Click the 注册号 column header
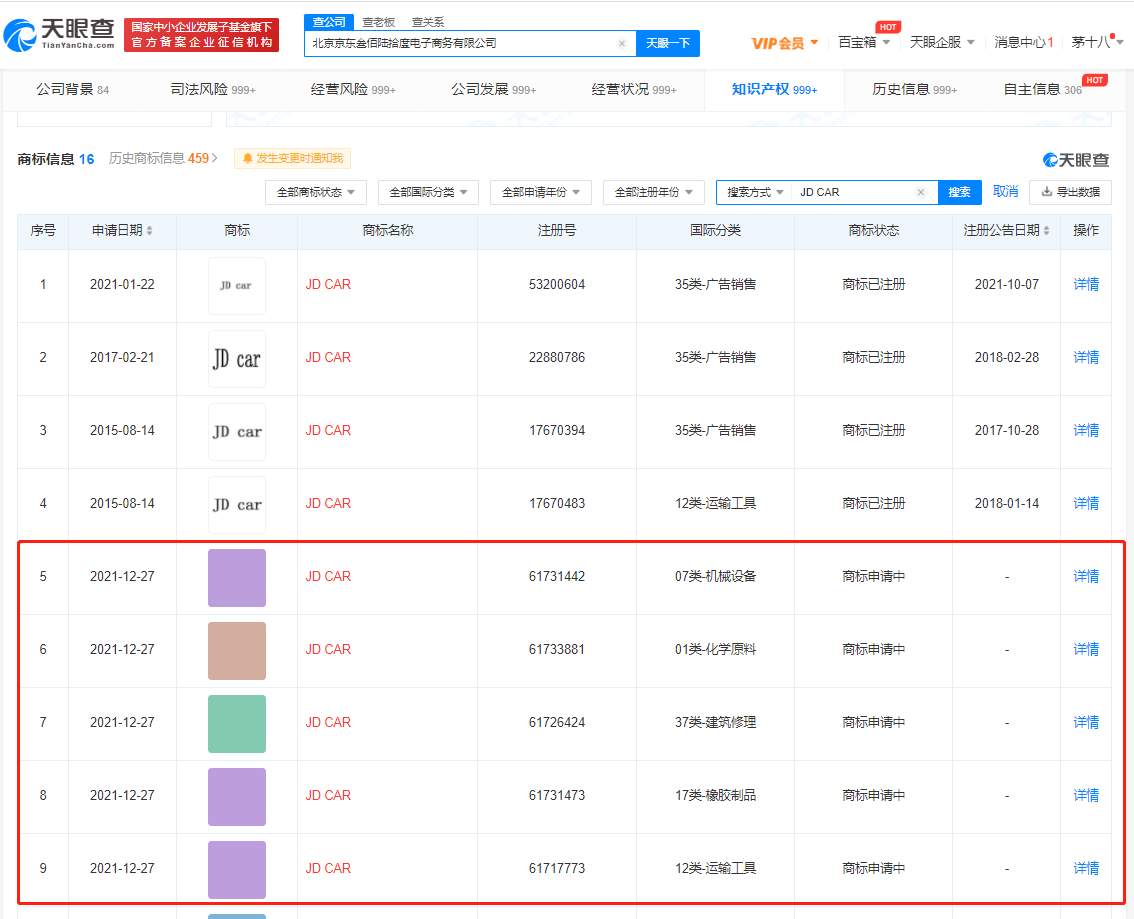 point(557,231)
